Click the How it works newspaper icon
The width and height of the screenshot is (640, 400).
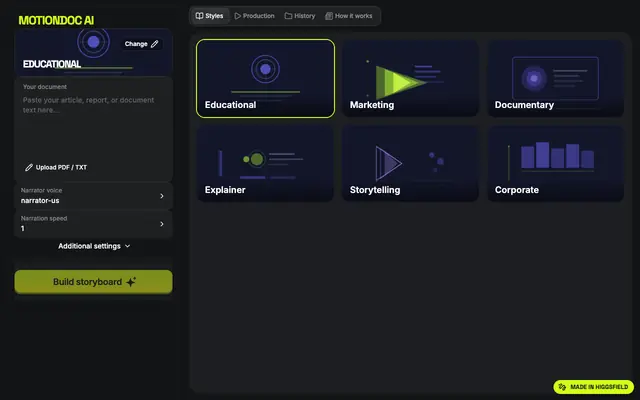click(x=329, y=16)
